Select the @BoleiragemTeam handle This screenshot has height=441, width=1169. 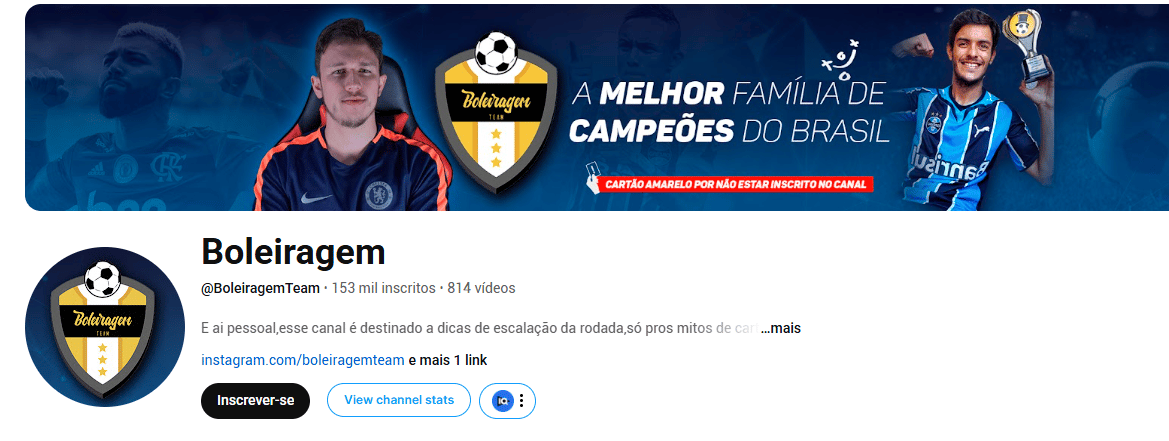tap(260, 288)
